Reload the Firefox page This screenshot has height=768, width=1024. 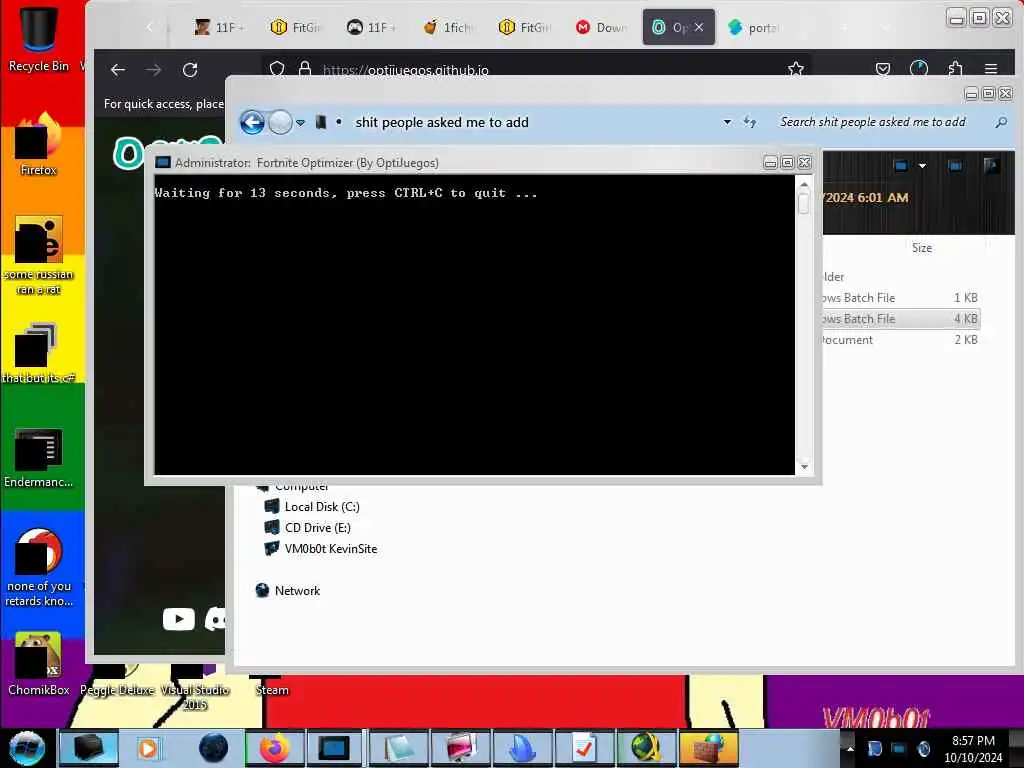tap(190, 70)
